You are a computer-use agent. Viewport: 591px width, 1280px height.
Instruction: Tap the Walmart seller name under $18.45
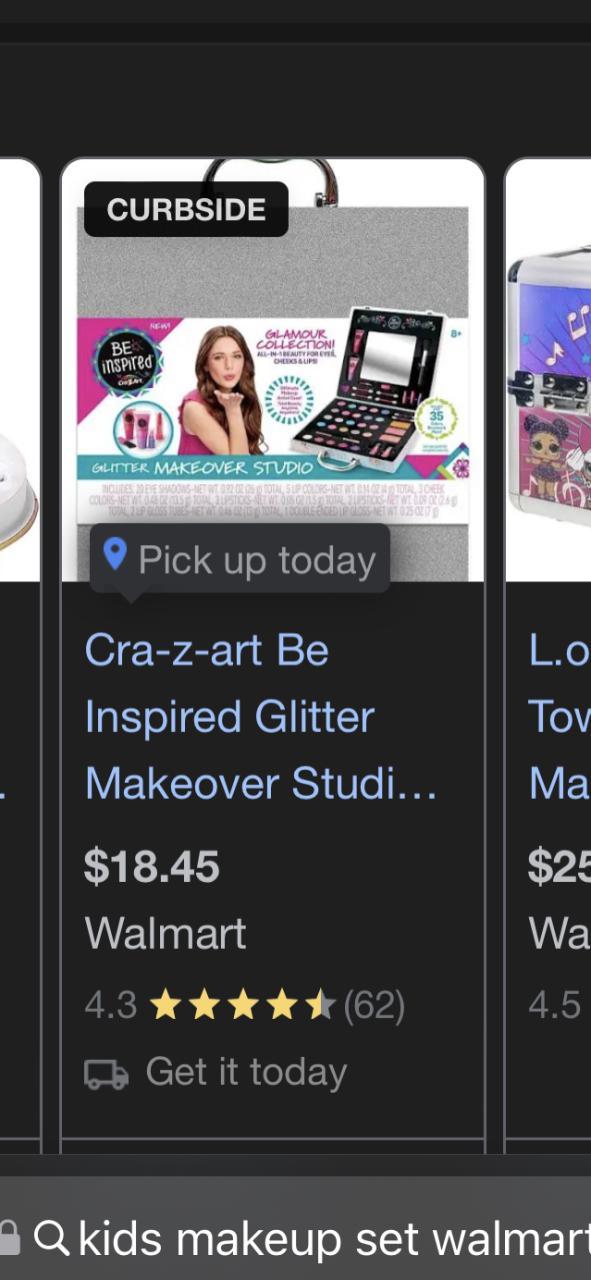165,934
